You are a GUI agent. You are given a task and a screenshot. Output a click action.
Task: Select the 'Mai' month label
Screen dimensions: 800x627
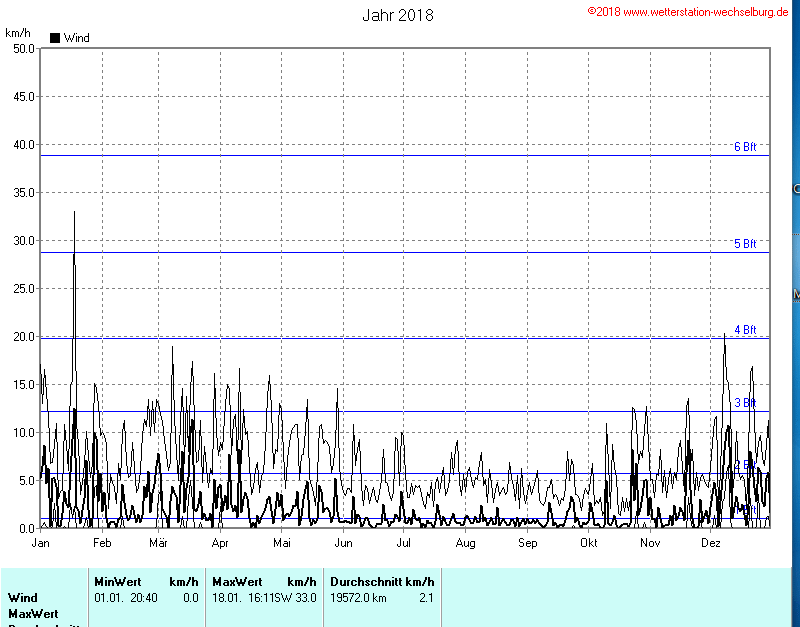coord(282,543)
